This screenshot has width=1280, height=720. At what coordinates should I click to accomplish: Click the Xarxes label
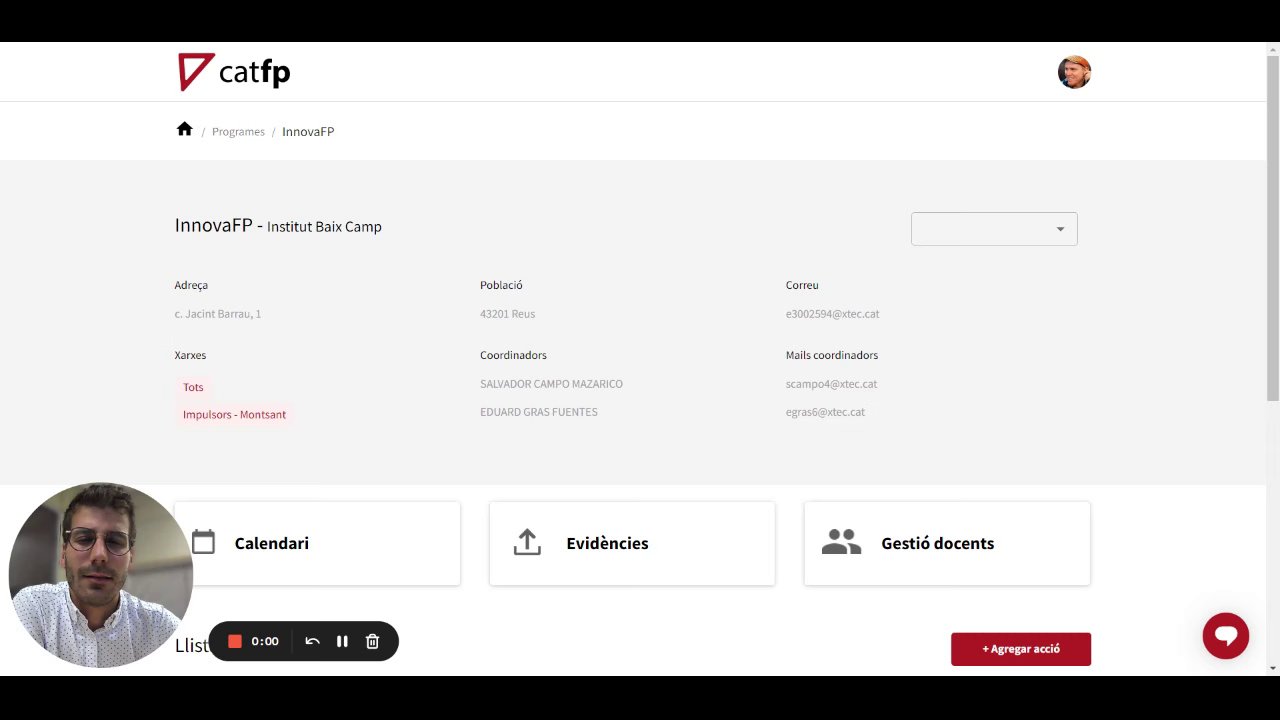point(190,355)
